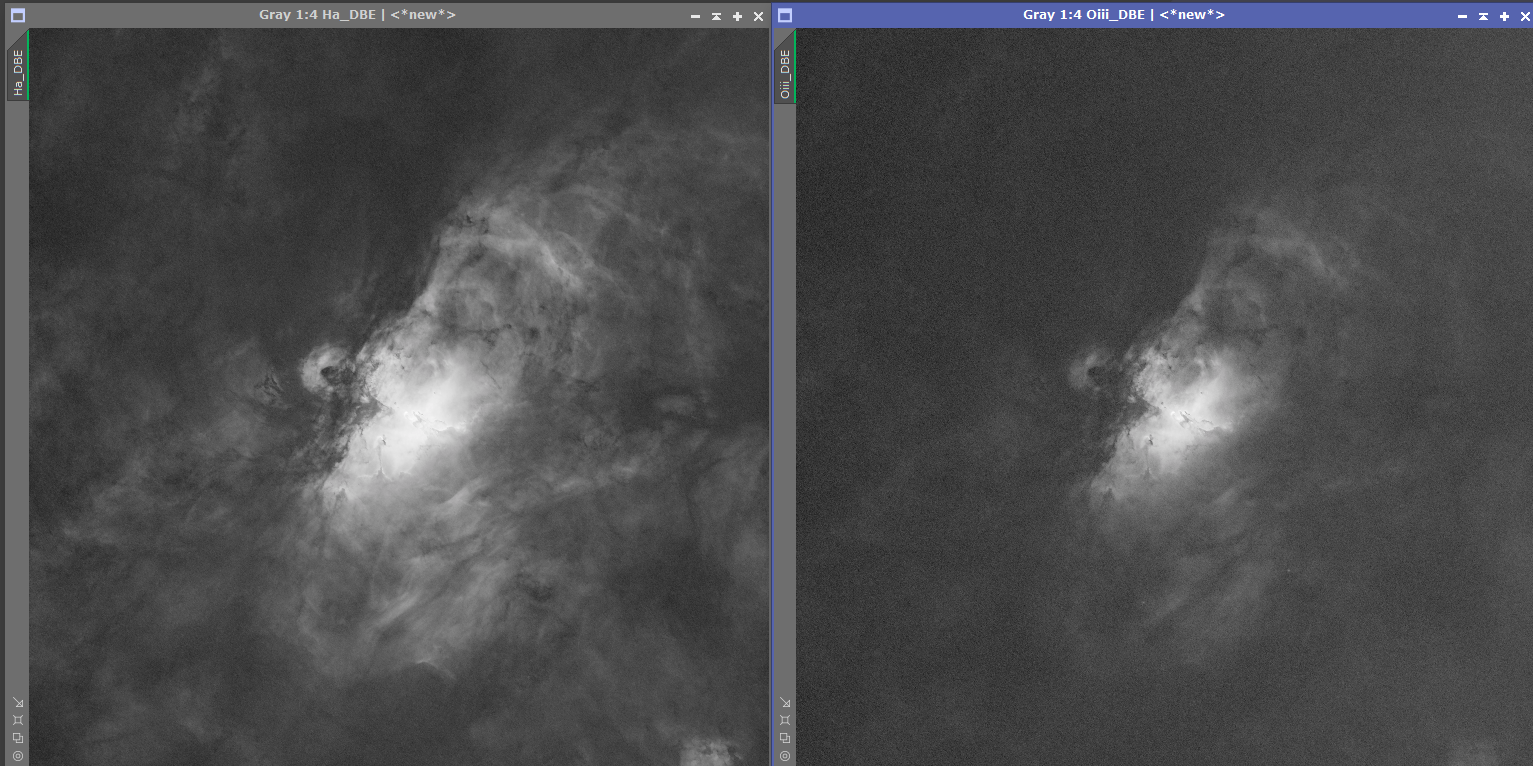Click the fit-view square icon in Ha_DBE window
This screenshot has height=766, width=1533.
pyautogui.click(x=18, y=720)
